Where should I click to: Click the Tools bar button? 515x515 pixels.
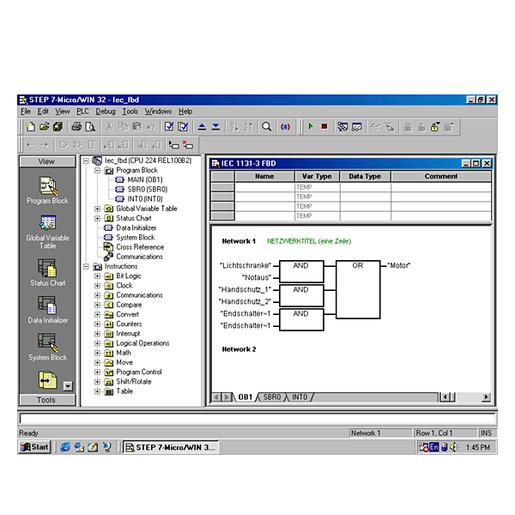pos(47,400)
